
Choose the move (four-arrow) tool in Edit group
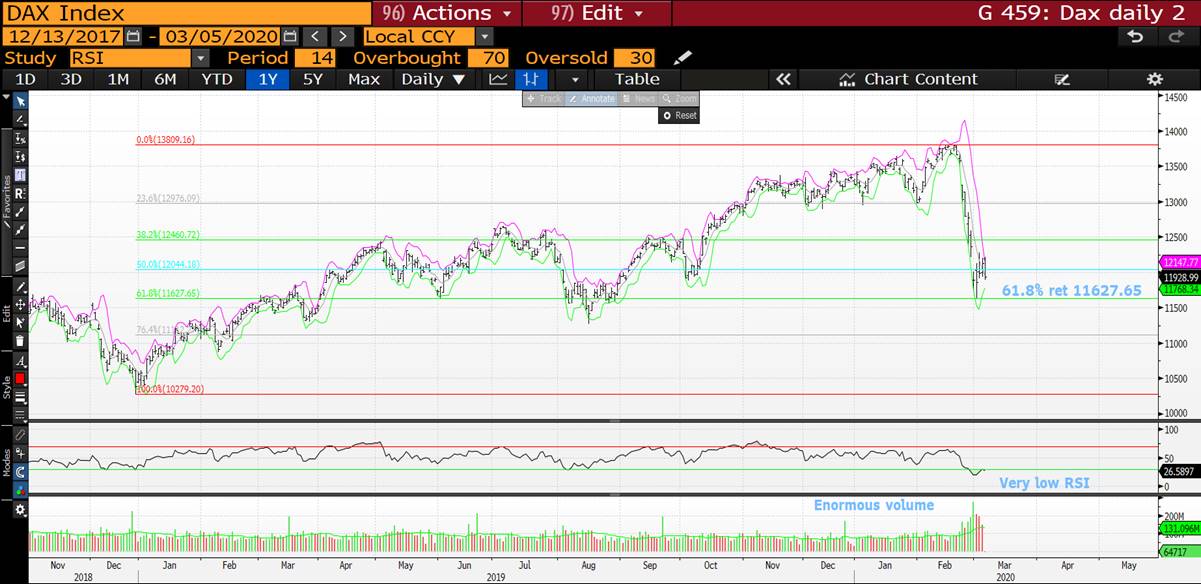[x=20, y=304]
